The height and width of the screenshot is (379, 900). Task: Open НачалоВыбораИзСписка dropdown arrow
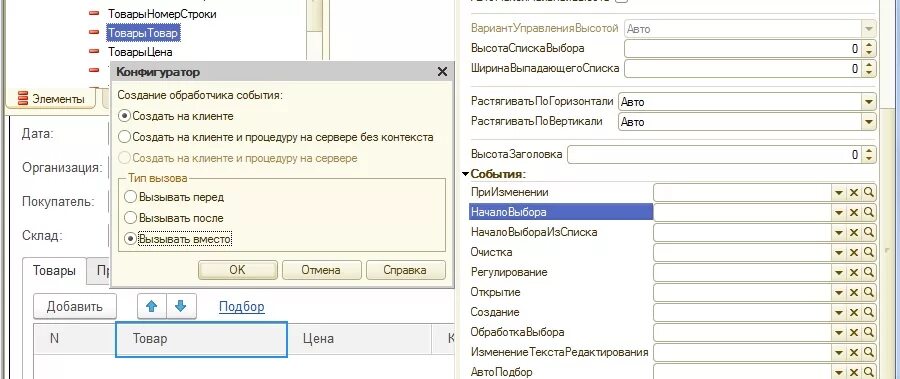[839, 233]
